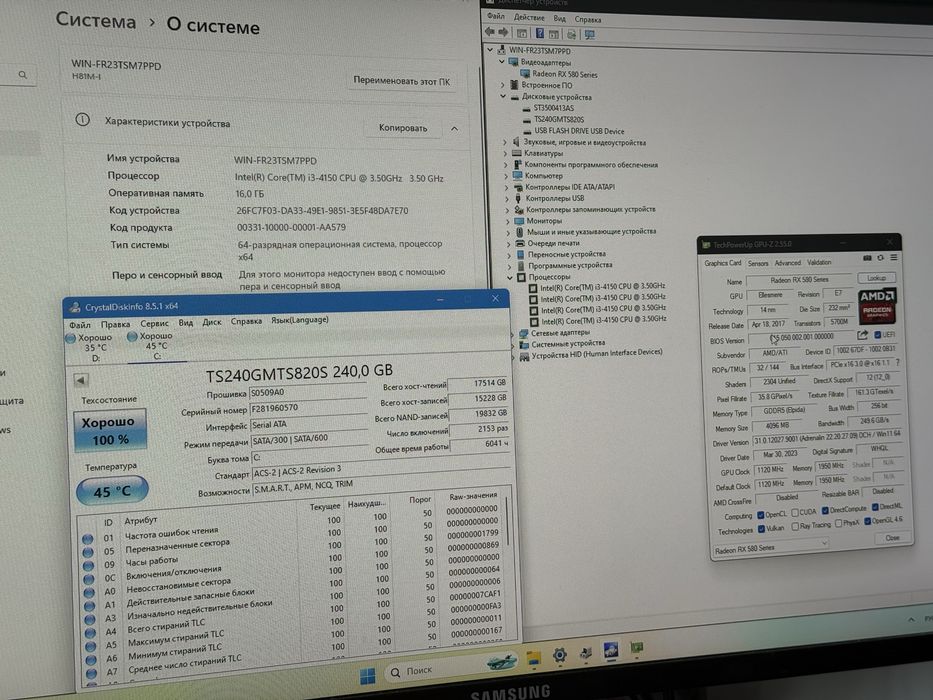Click the AMD Radeon logo in GPU-Z
Viewport: 933px width, 700px height.
click(877, 305)
